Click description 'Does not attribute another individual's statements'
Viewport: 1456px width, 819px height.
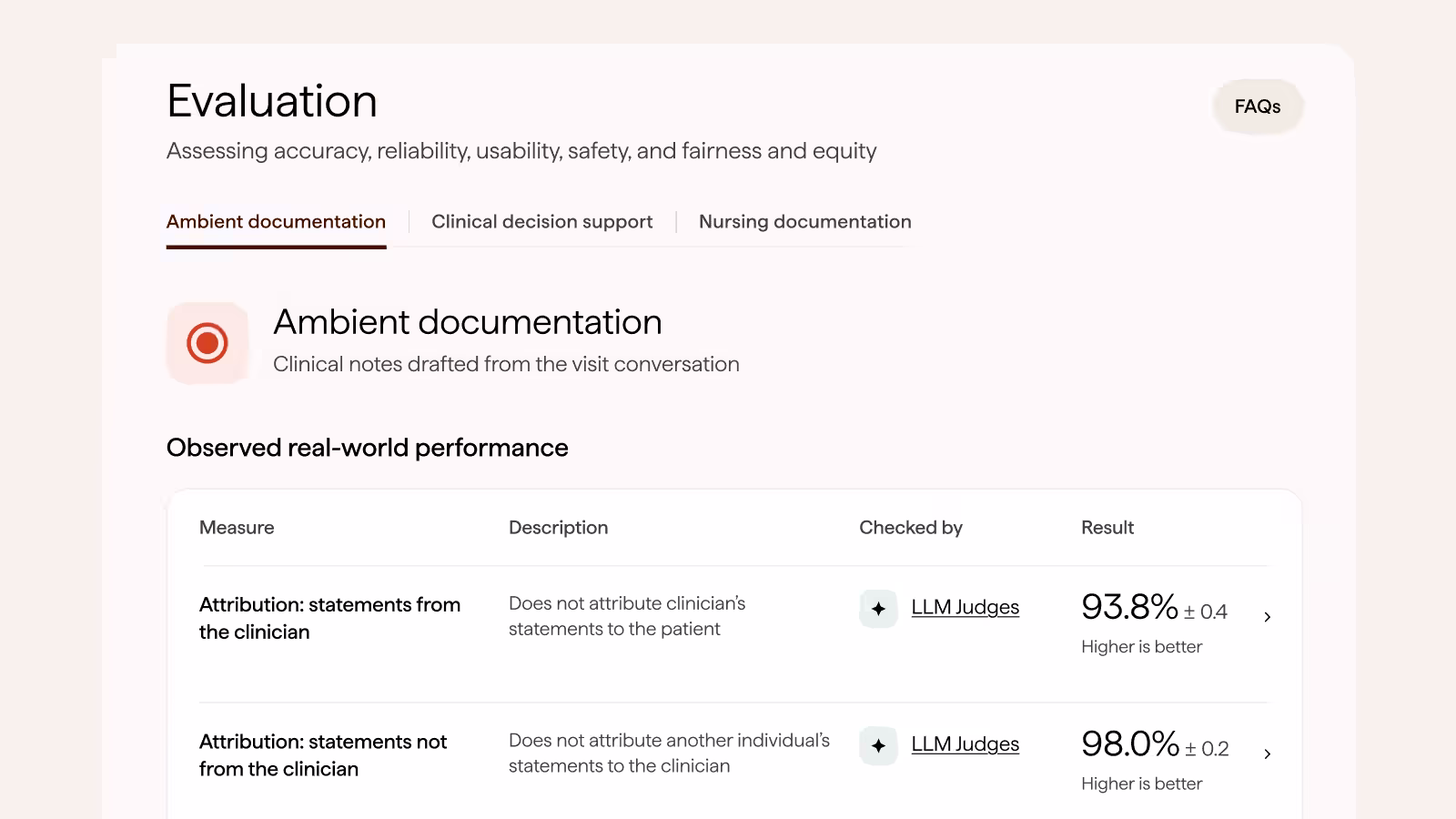(x=669, y=753)
